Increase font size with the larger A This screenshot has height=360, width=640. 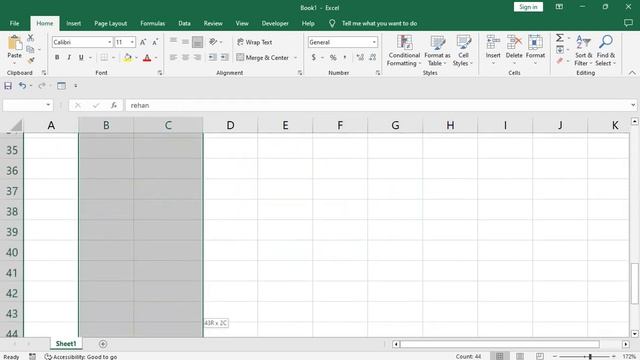[x=143, y=42]
